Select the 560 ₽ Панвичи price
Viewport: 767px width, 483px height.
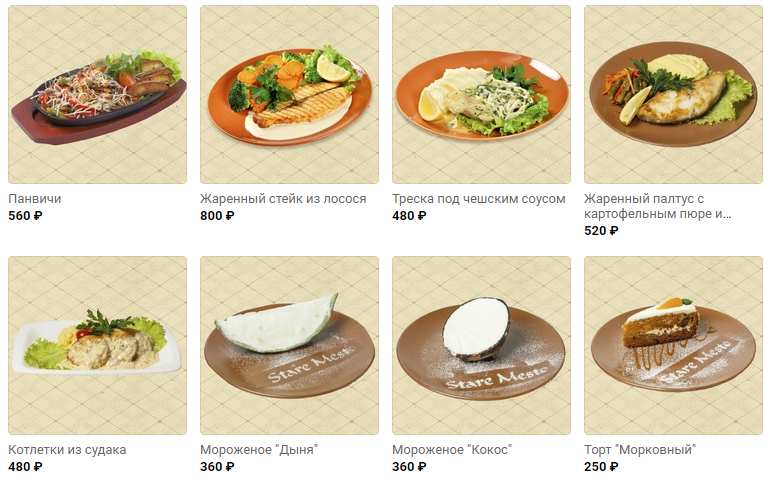click(25, 216)
